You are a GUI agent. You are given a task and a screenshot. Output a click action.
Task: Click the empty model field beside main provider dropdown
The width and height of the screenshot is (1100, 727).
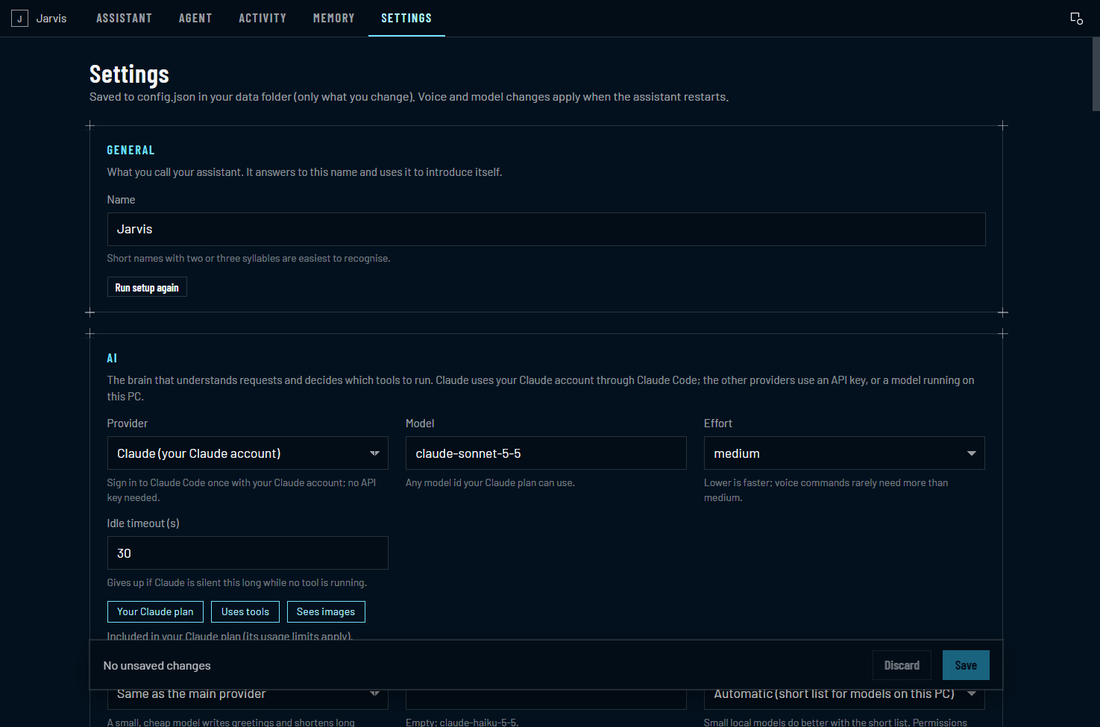tap(546, 698)
